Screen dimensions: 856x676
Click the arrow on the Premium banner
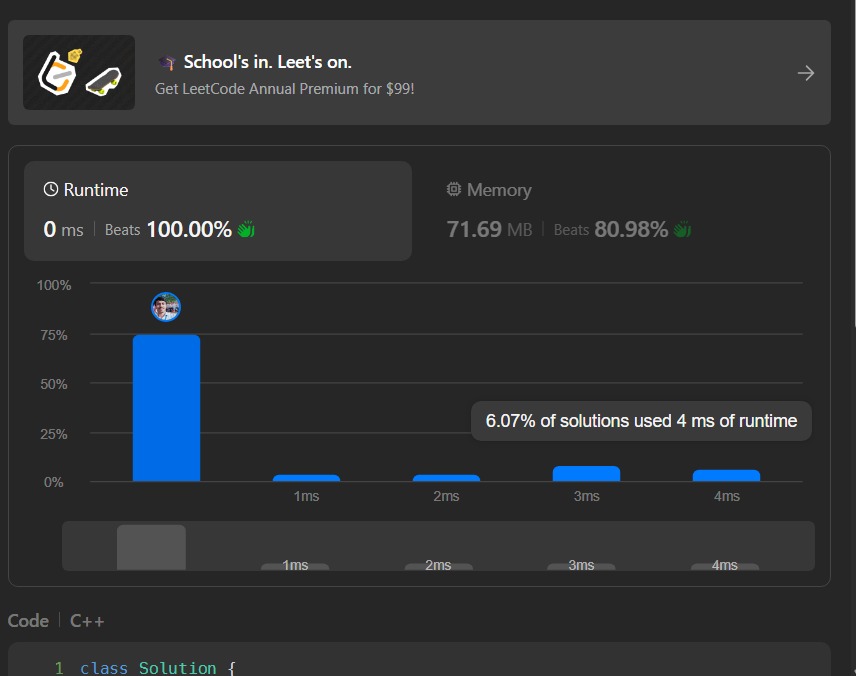click(805, 73)
